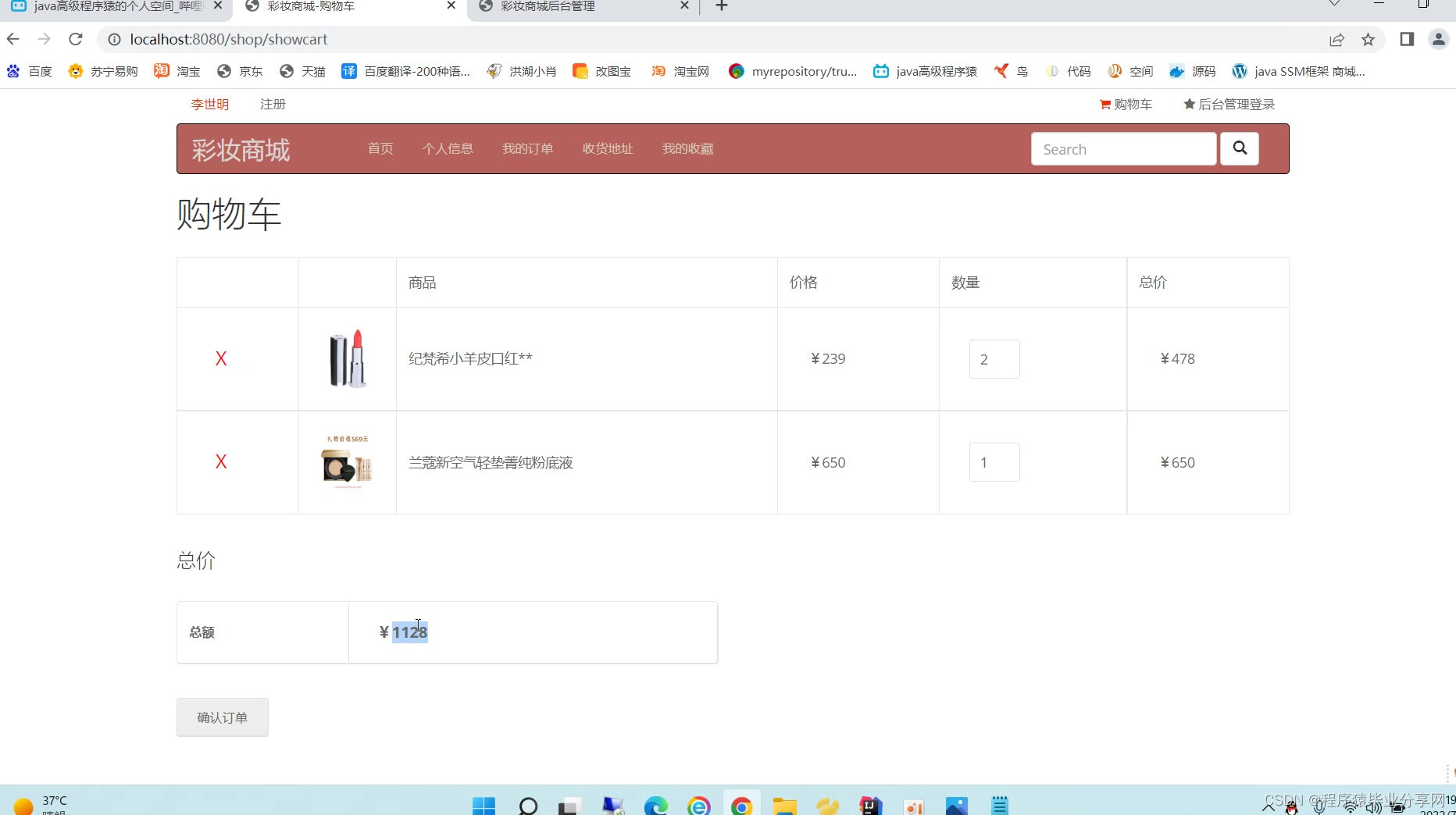Open Chrome from the taskbar
Screen dimensions: 1456x815
click(741, 806)
